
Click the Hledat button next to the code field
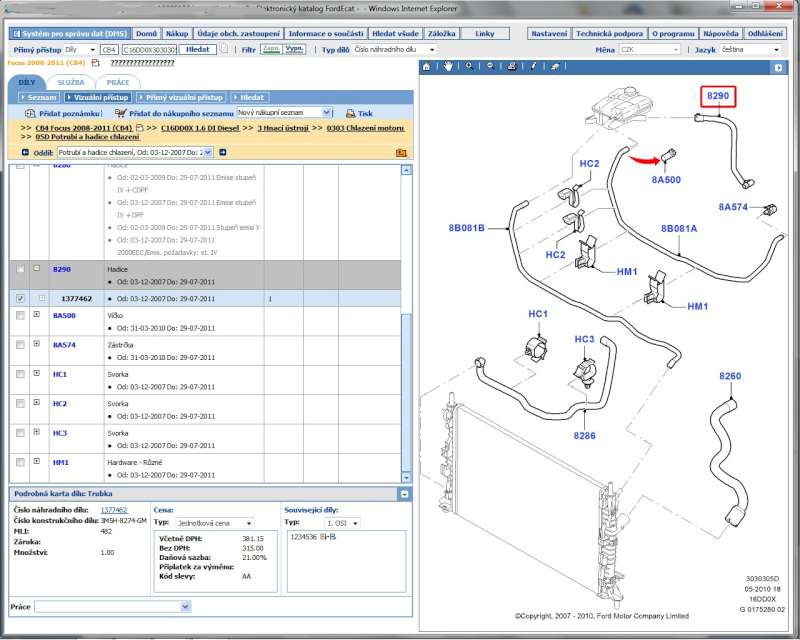point(198,49)
